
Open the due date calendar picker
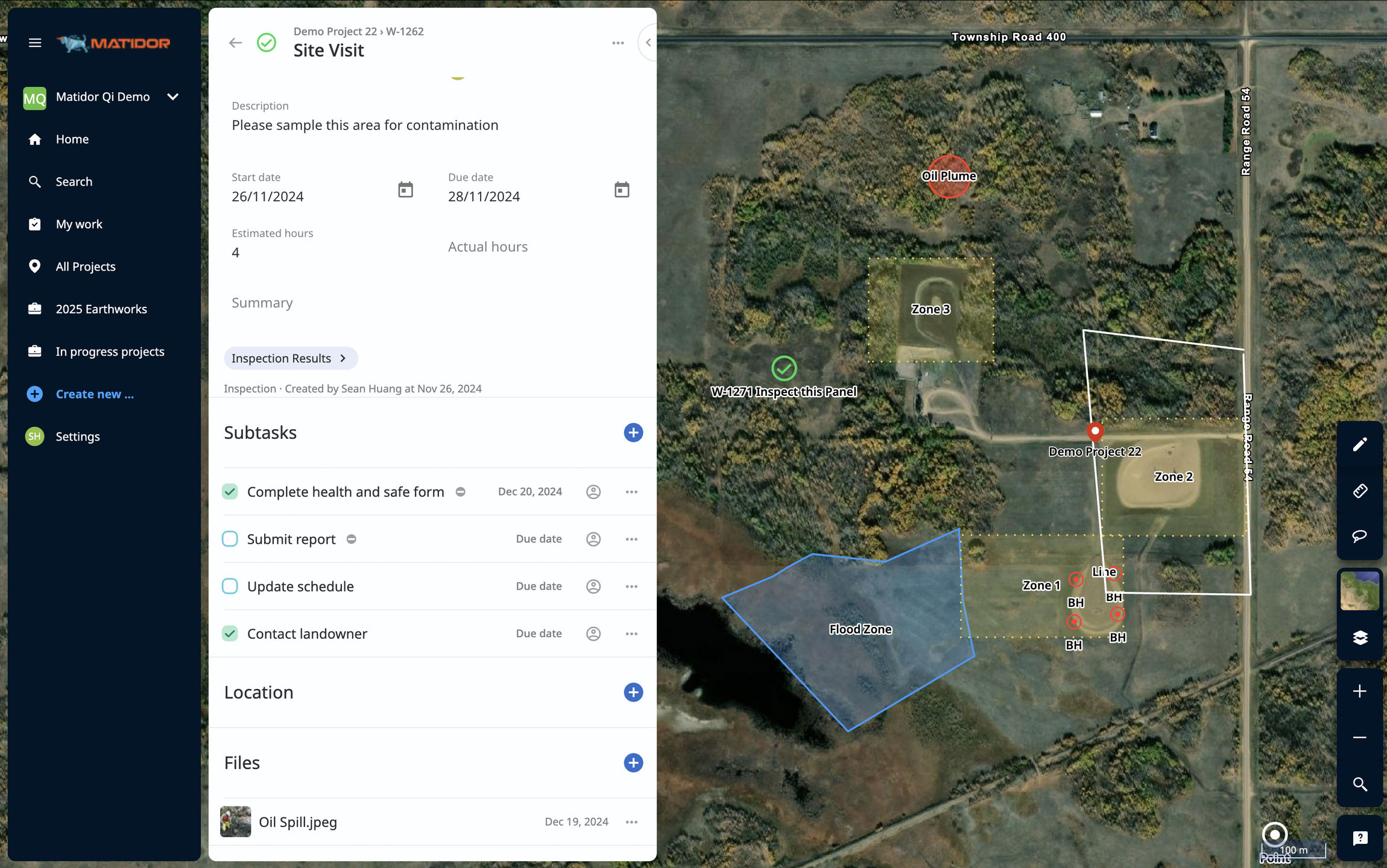coord(622,190)
